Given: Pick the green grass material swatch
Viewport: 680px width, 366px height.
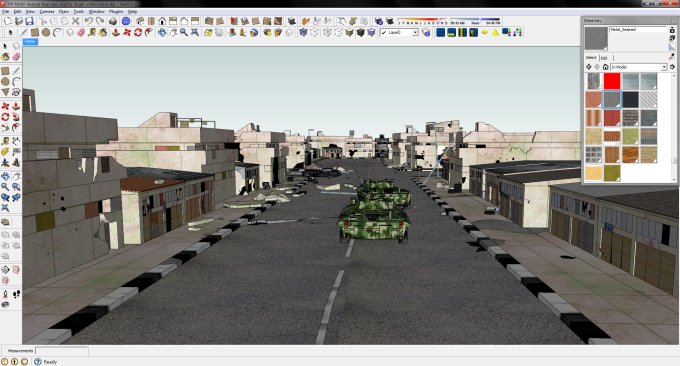Looking at the screenshot, I should pos(630,136).
